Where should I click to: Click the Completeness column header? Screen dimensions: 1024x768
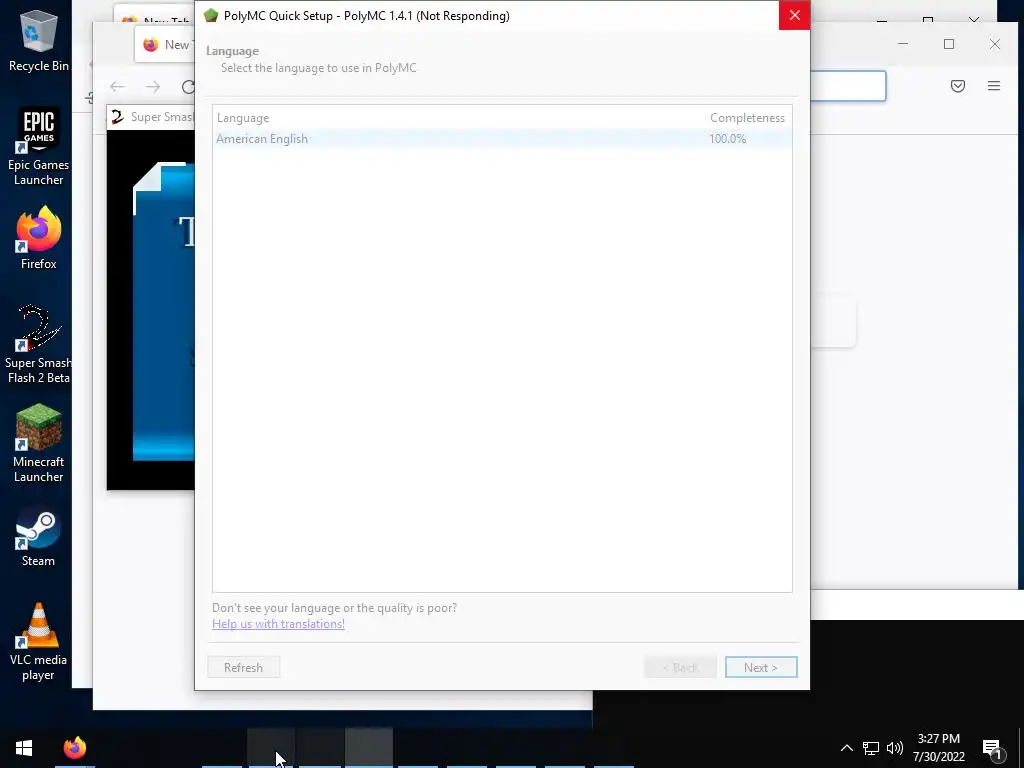(x=747, y=118)
